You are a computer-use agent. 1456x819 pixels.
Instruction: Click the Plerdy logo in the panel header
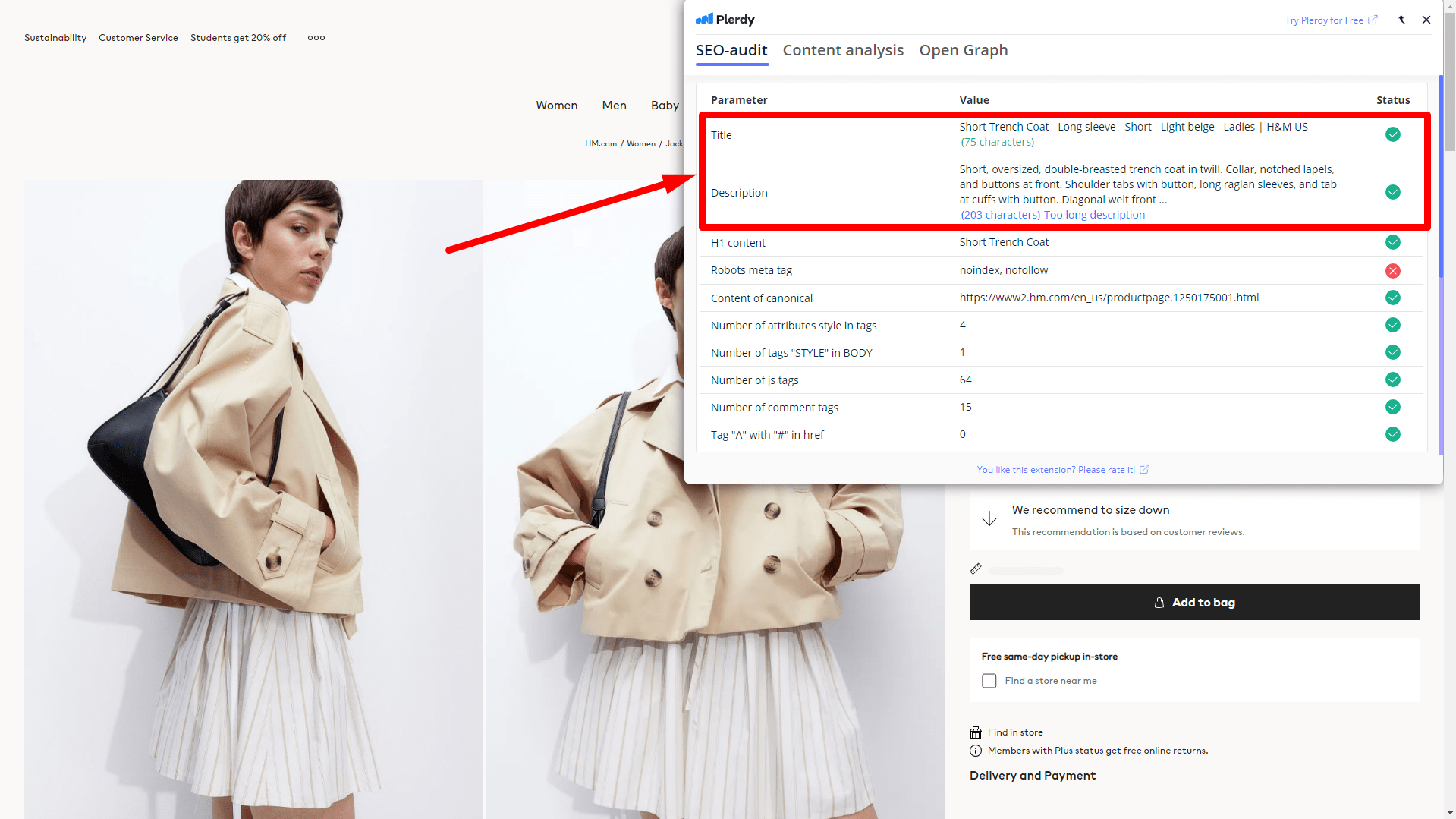click(x=725, y=20)
